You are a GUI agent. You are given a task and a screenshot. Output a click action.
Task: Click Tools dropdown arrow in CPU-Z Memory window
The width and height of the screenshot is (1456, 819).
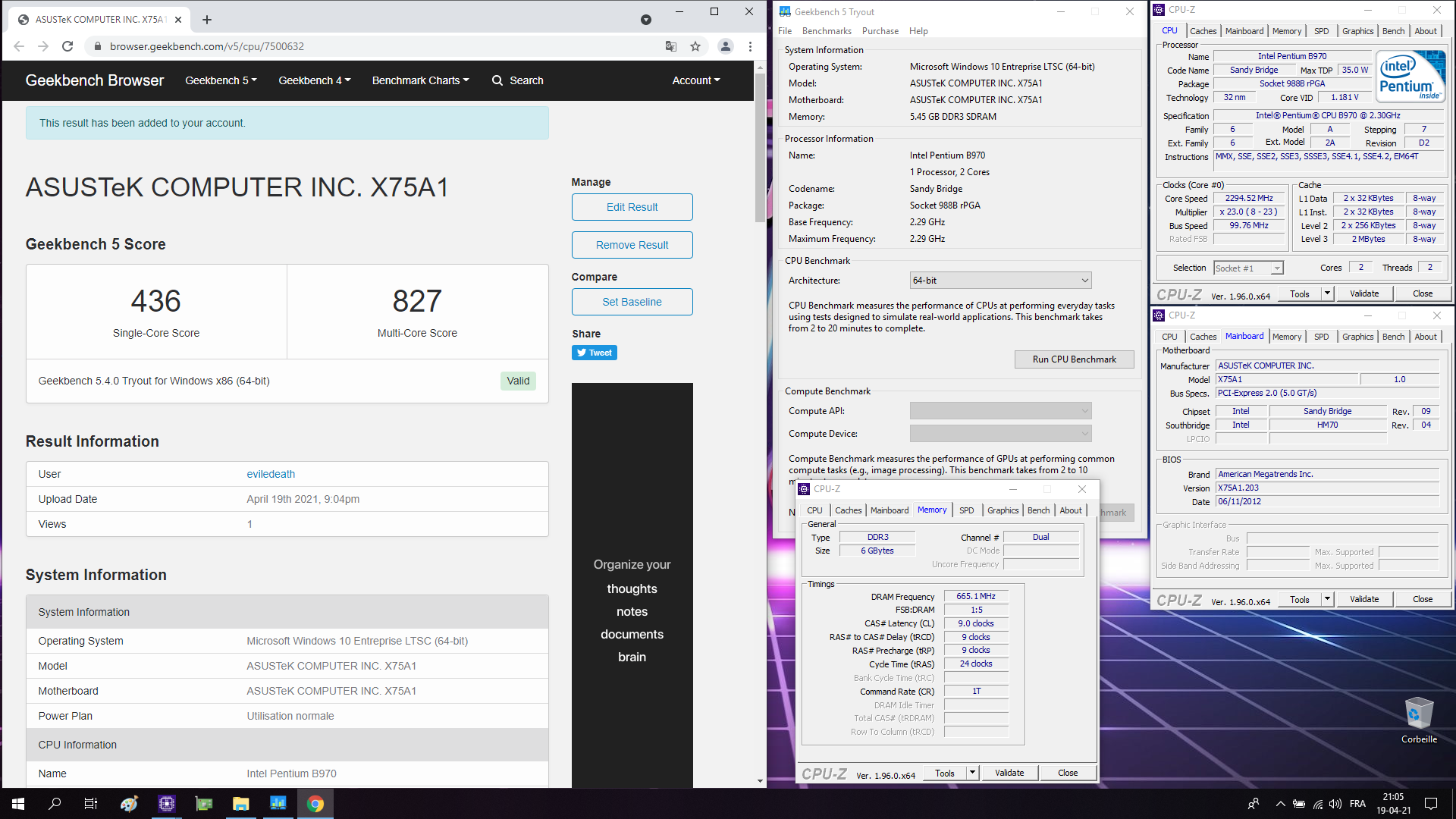pyautogui.click(x=972, y=773)
